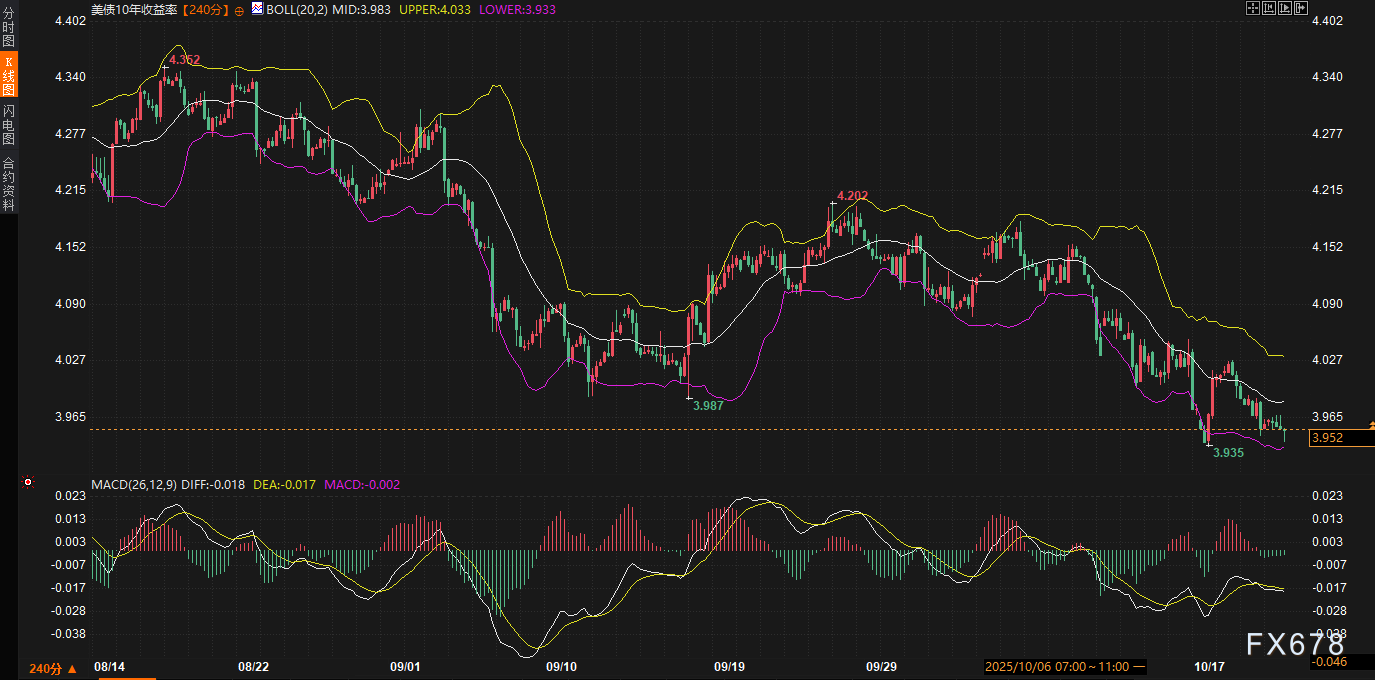Click the 美债10年收益率 chart title
The image size is (1375, 680).
pos(135,9)
